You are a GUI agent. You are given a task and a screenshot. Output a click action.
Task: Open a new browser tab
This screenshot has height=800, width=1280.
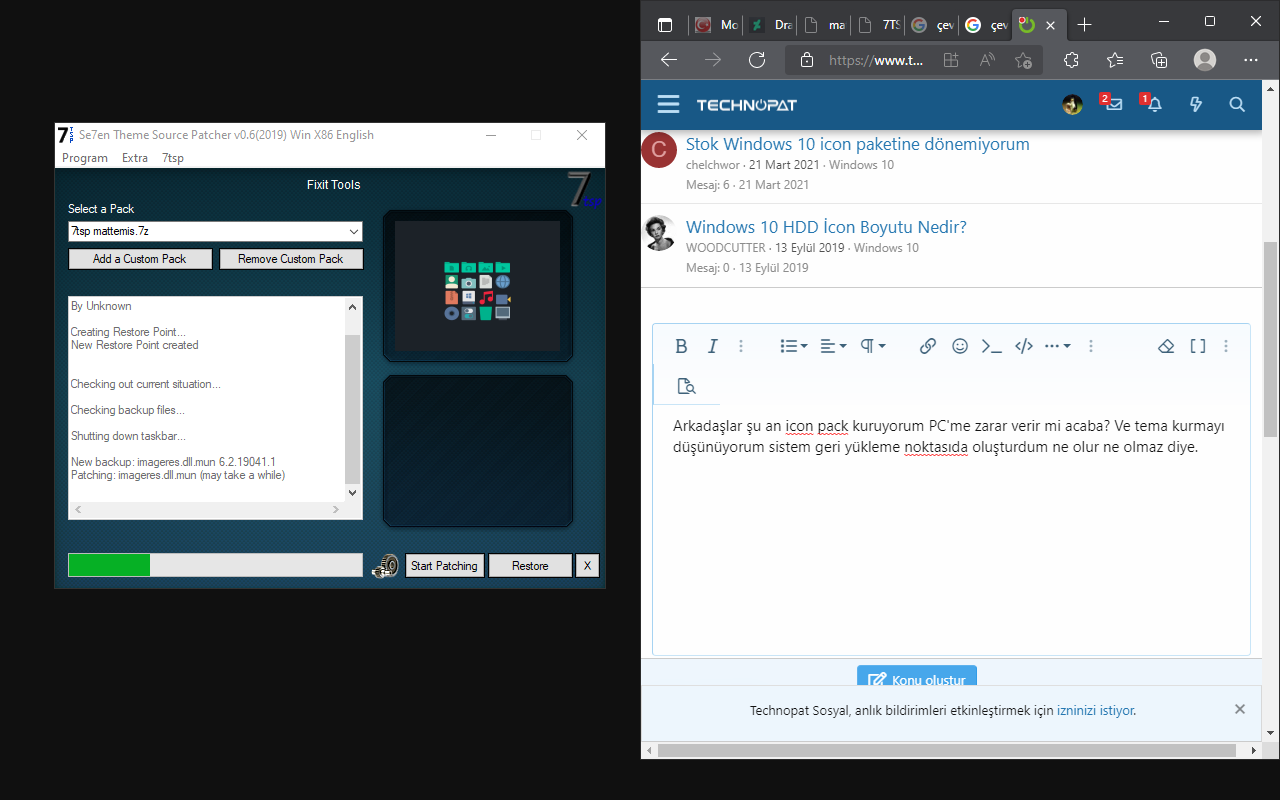1085,25
